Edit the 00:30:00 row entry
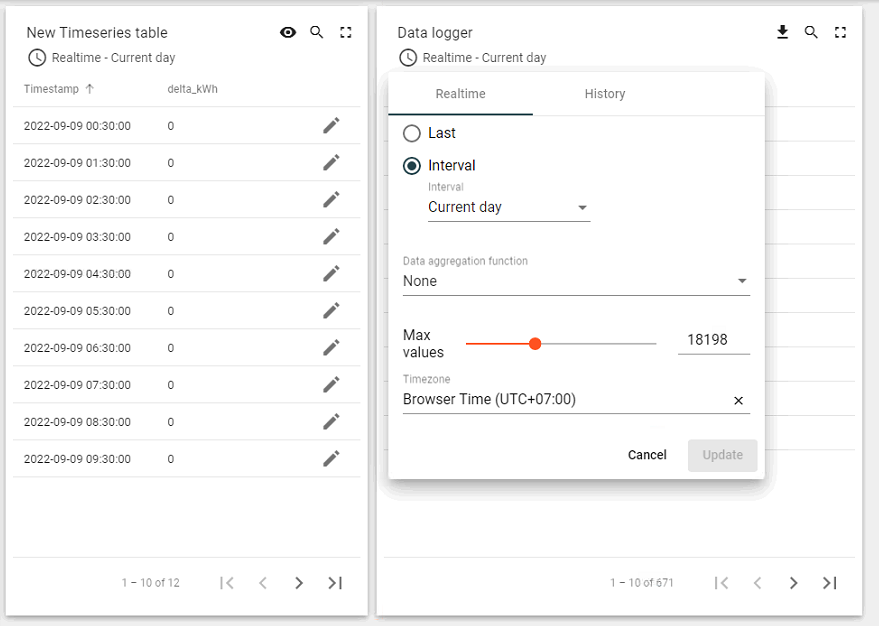 331,126
